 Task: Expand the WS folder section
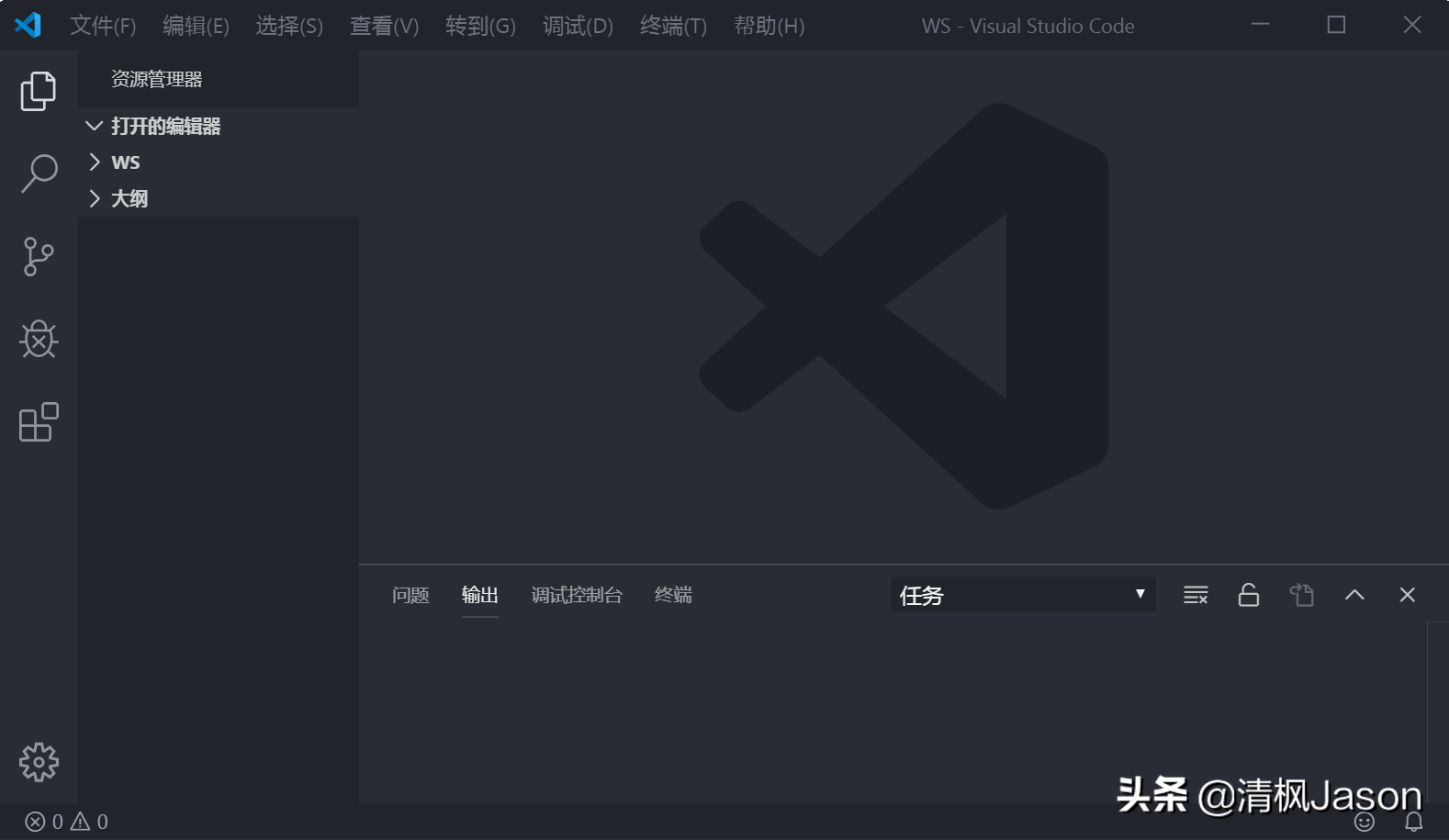tap(219, 162)
